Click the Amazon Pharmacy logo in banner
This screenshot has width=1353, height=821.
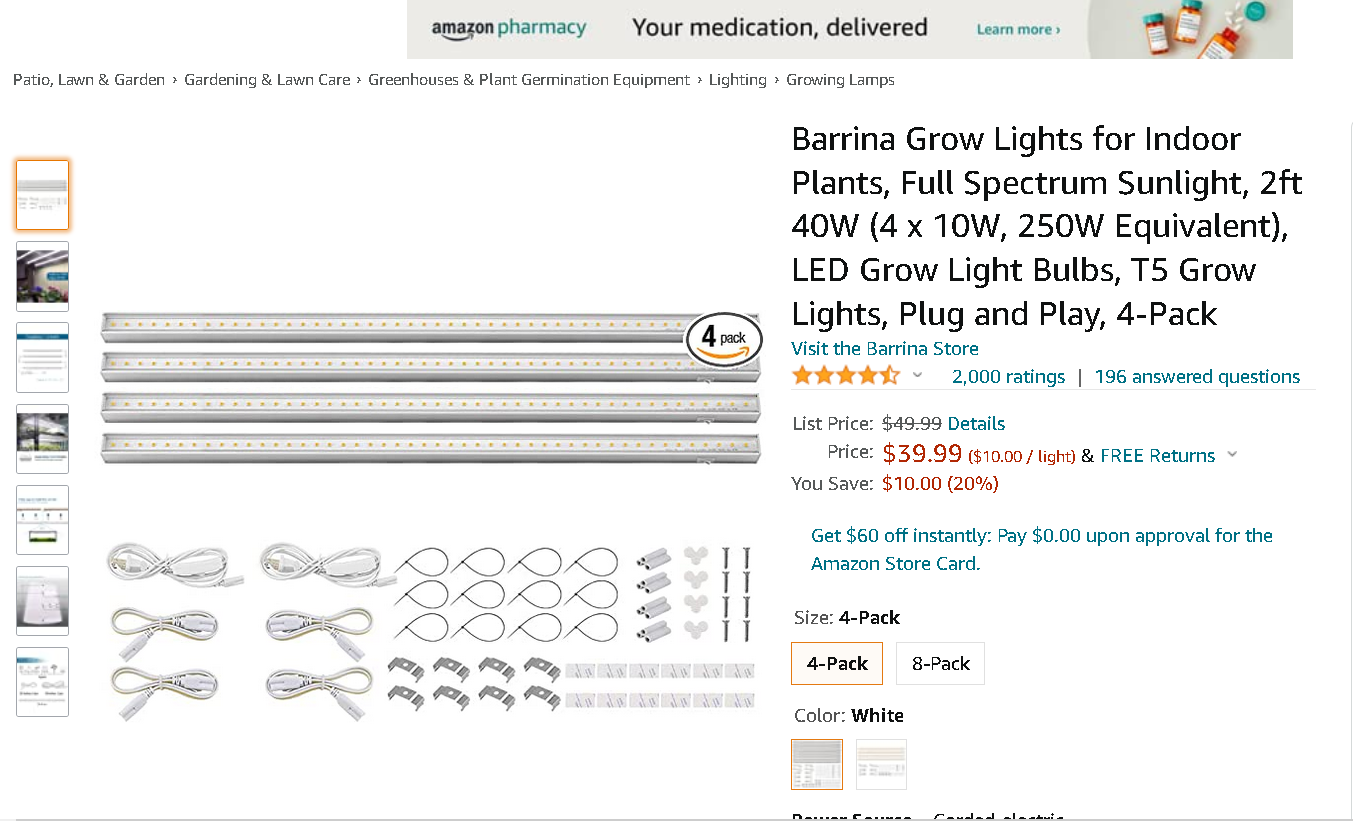tap(508, 28)
